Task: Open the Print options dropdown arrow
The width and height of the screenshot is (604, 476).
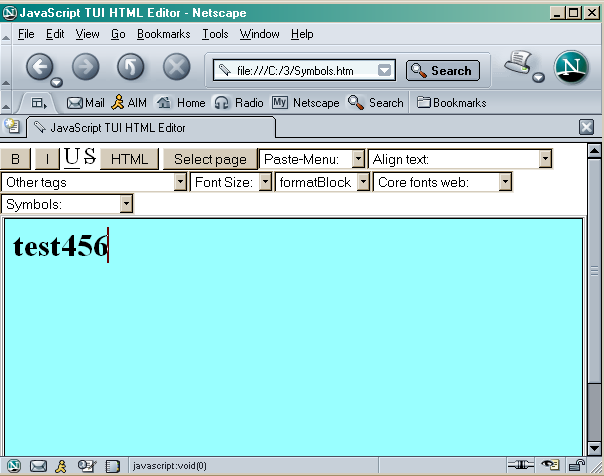Action: click(x=538, y=78)
